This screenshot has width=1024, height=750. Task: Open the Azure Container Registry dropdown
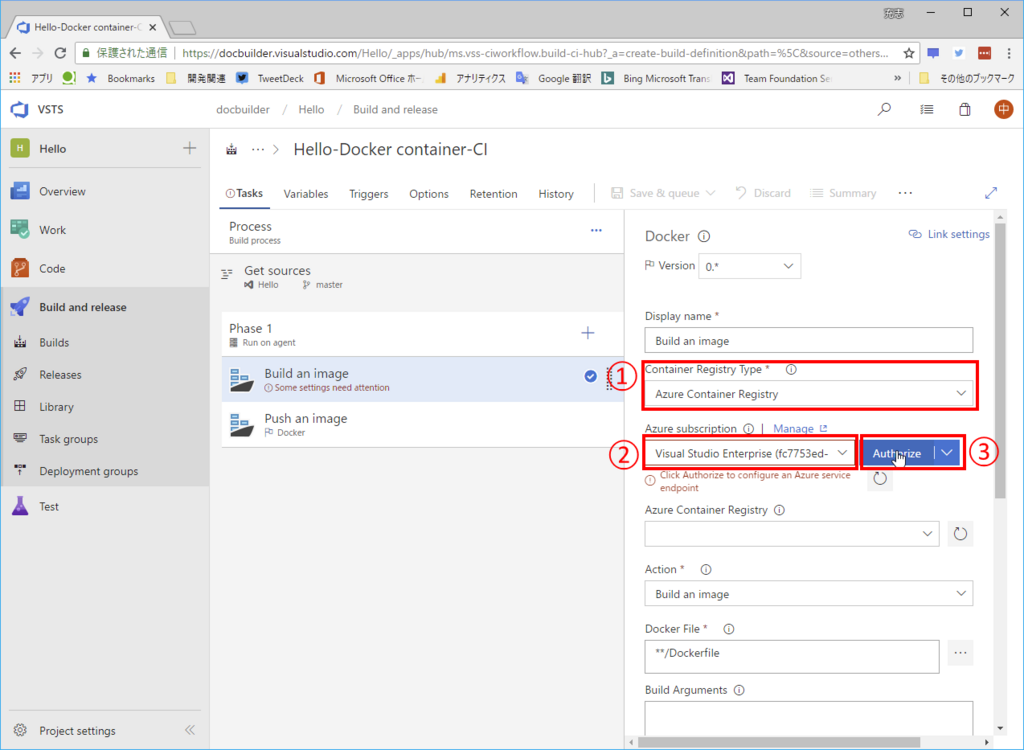792,534
